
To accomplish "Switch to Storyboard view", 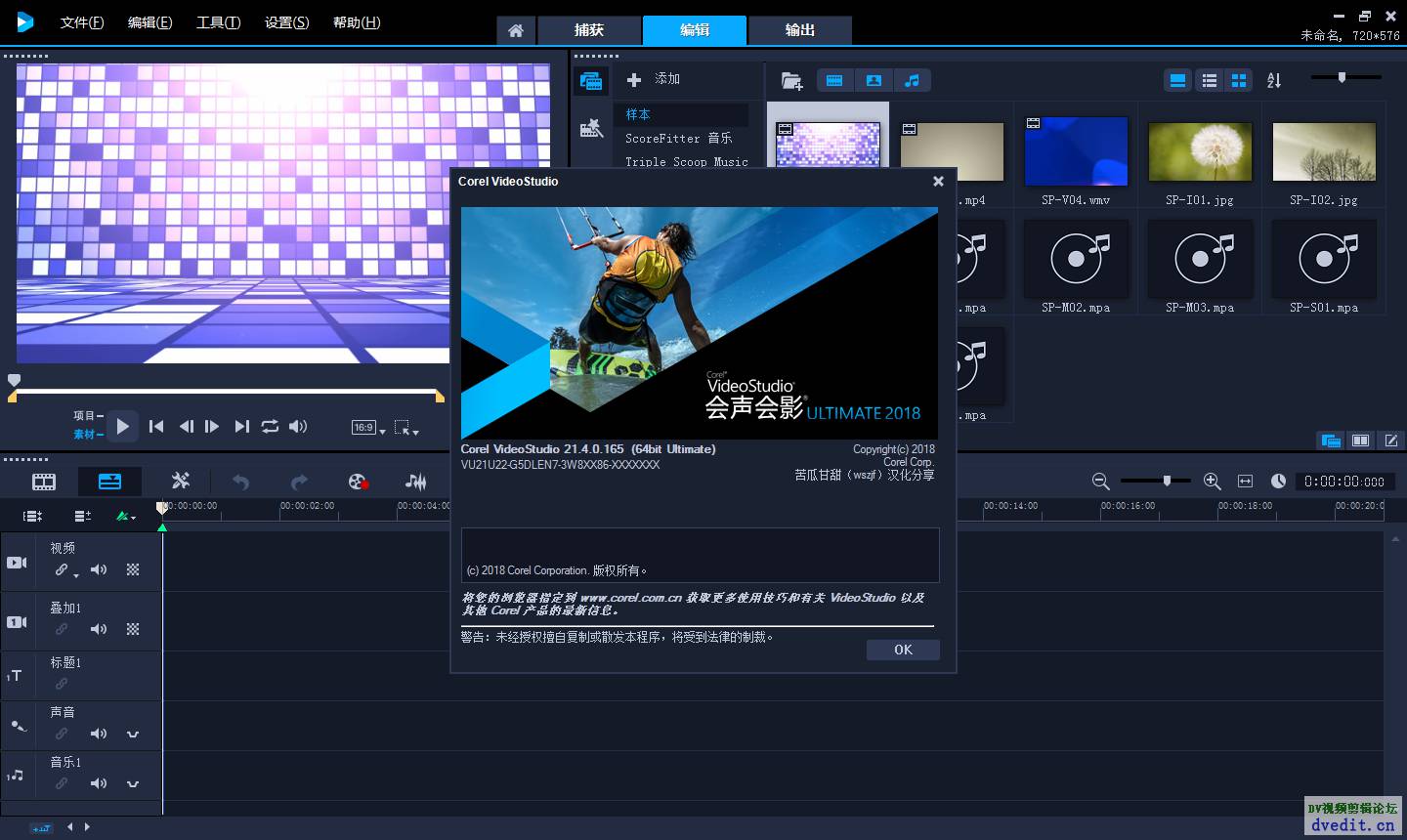I will pos(44,482).
